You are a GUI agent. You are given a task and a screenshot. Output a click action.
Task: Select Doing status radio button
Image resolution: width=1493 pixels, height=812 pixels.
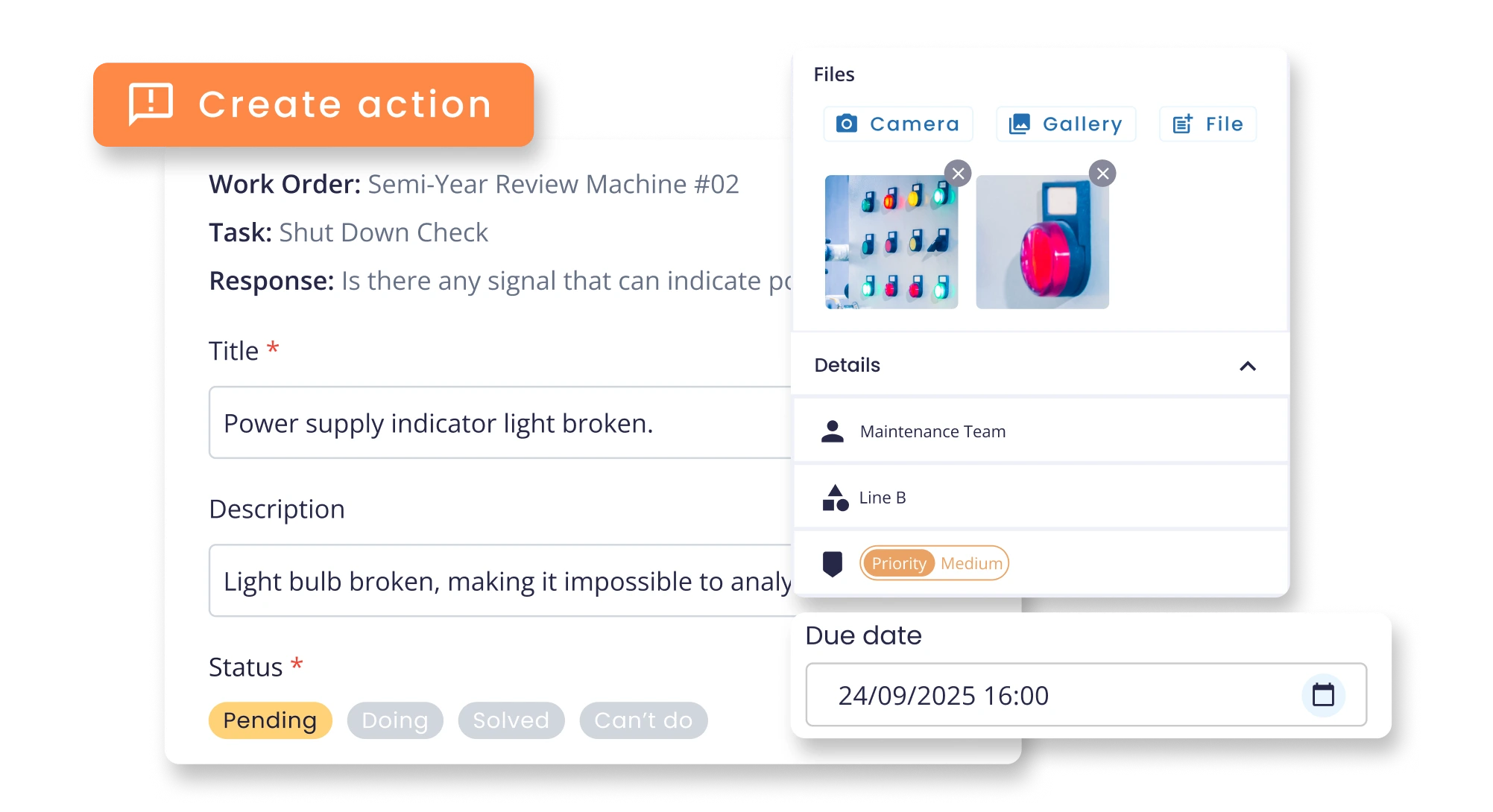tap(393, 720)
